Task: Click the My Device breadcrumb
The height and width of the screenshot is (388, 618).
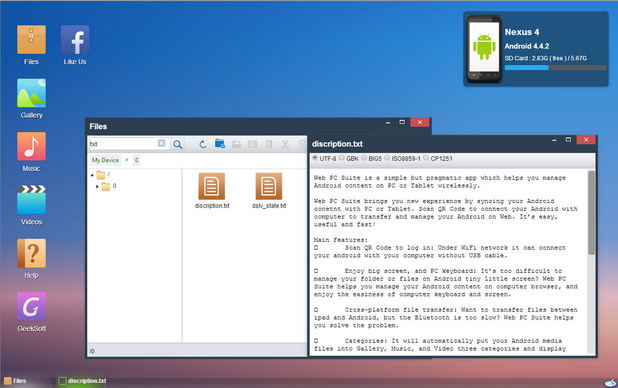Action: [105, 160]
